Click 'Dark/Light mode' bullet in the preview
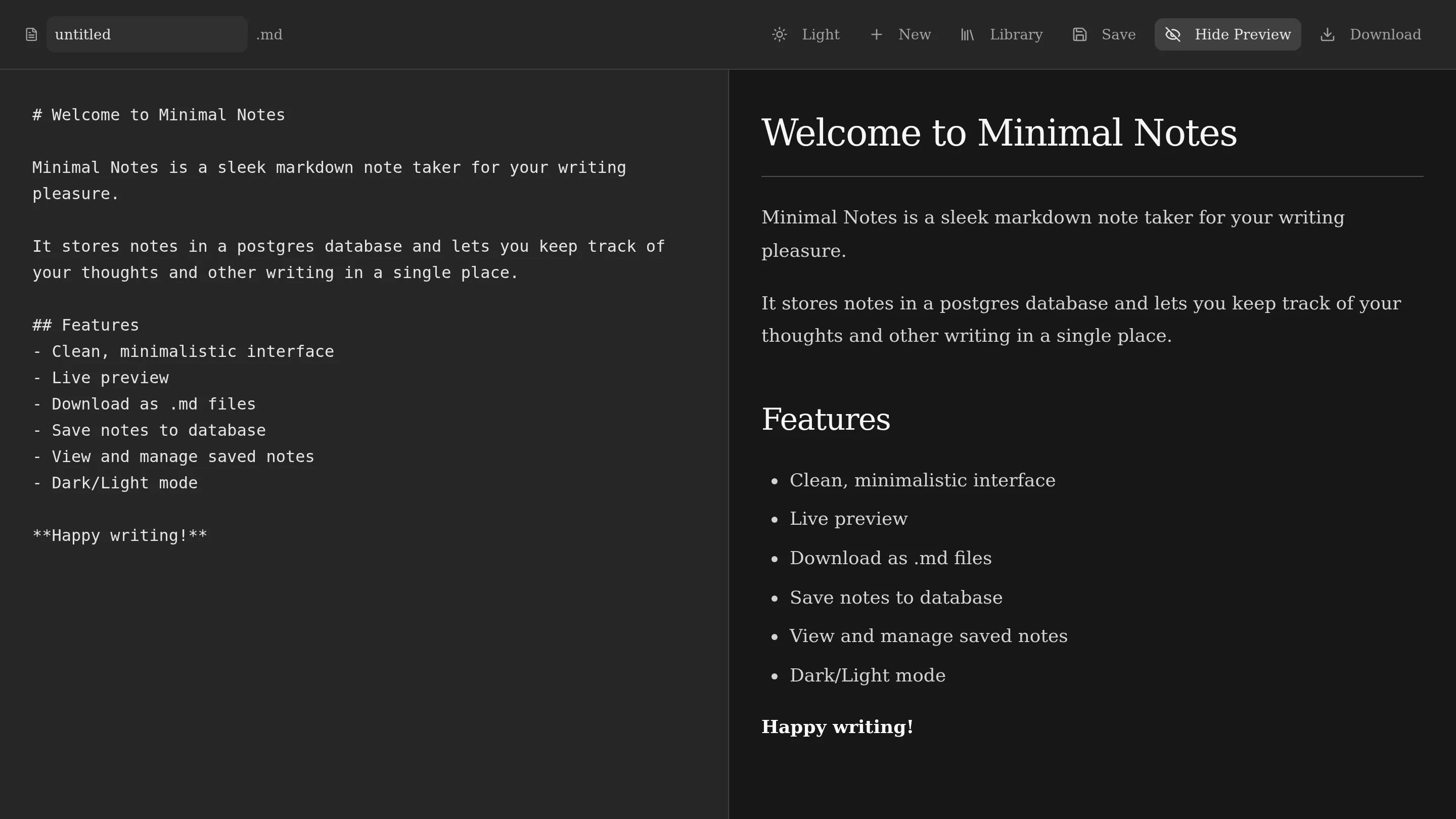The width and height of the screenshot is (1456, 819). pyautogui.click(x=867, y=675)
